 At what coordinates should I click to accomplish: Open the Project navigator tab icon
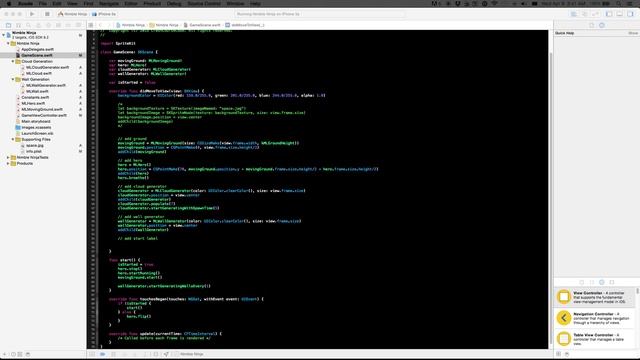click(x=8, y=25)
